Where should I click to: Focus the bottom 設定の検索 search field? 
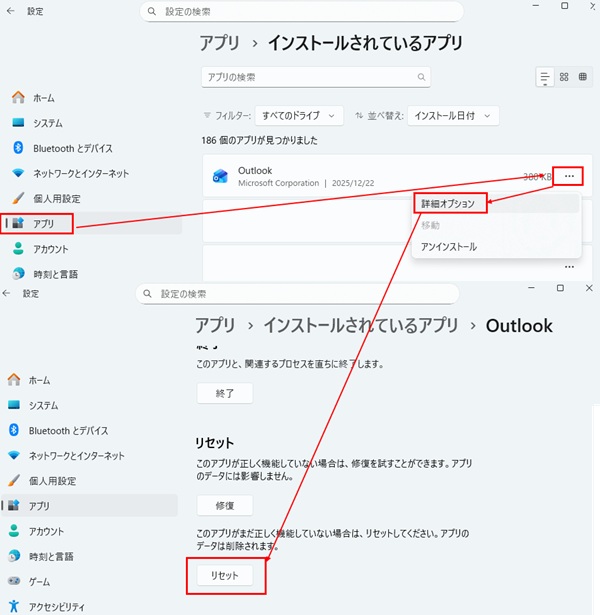(297, 293)
